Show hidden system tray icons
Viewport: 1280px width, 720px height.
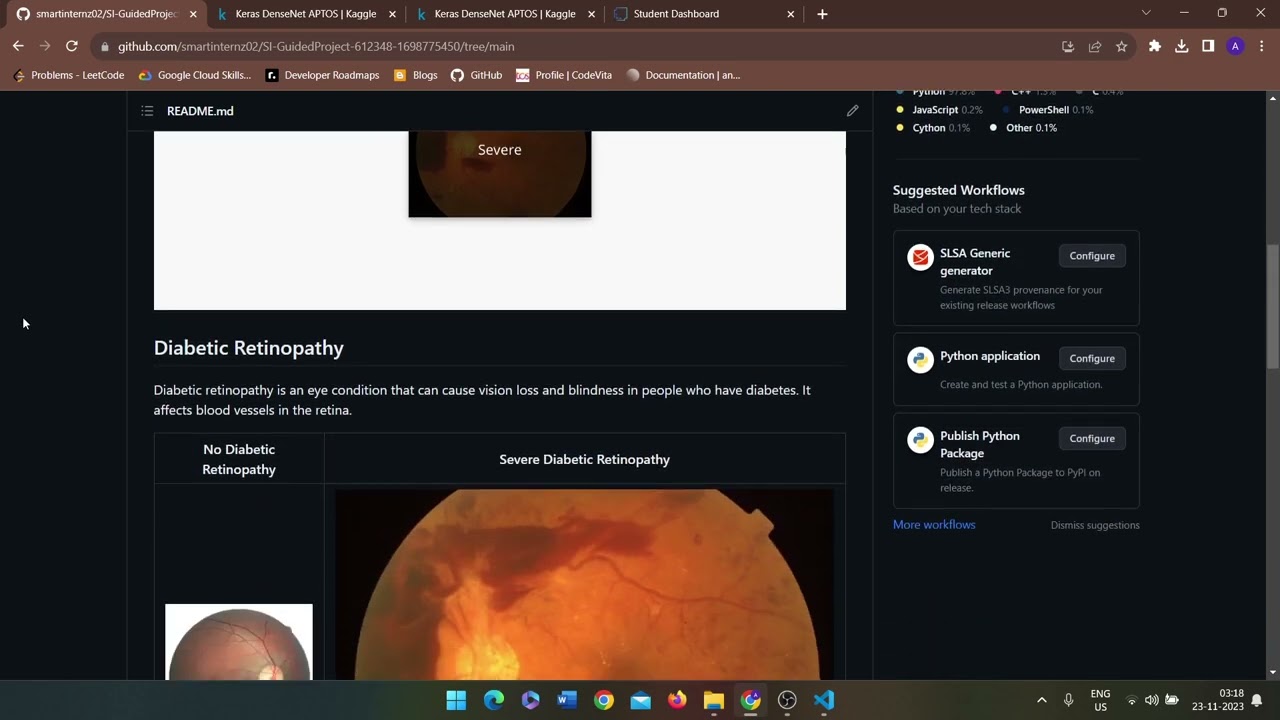point(1041,700)
